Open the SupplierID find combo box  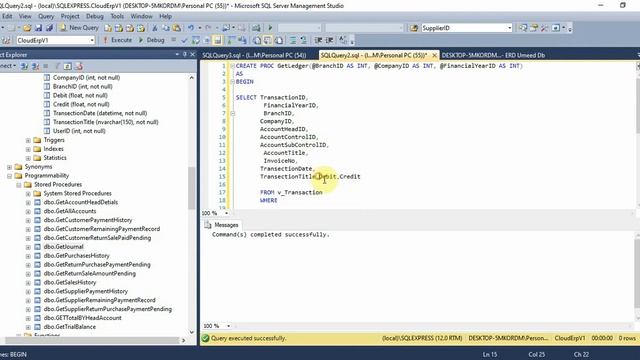pyautogui.click(x=509, y=28)
